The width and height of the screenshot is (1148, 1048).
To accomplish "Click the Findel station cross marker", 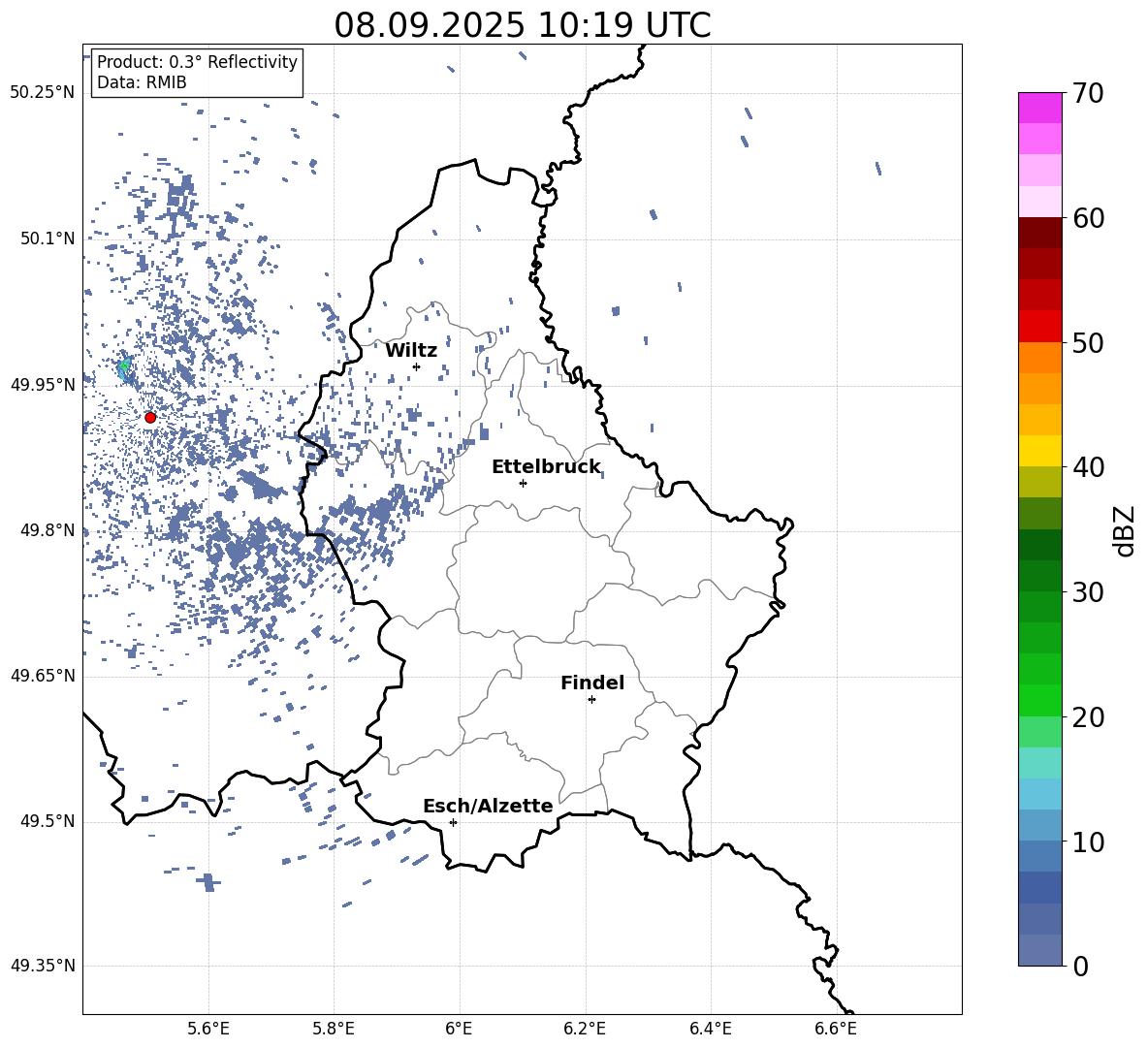I will tap(591, 700).
